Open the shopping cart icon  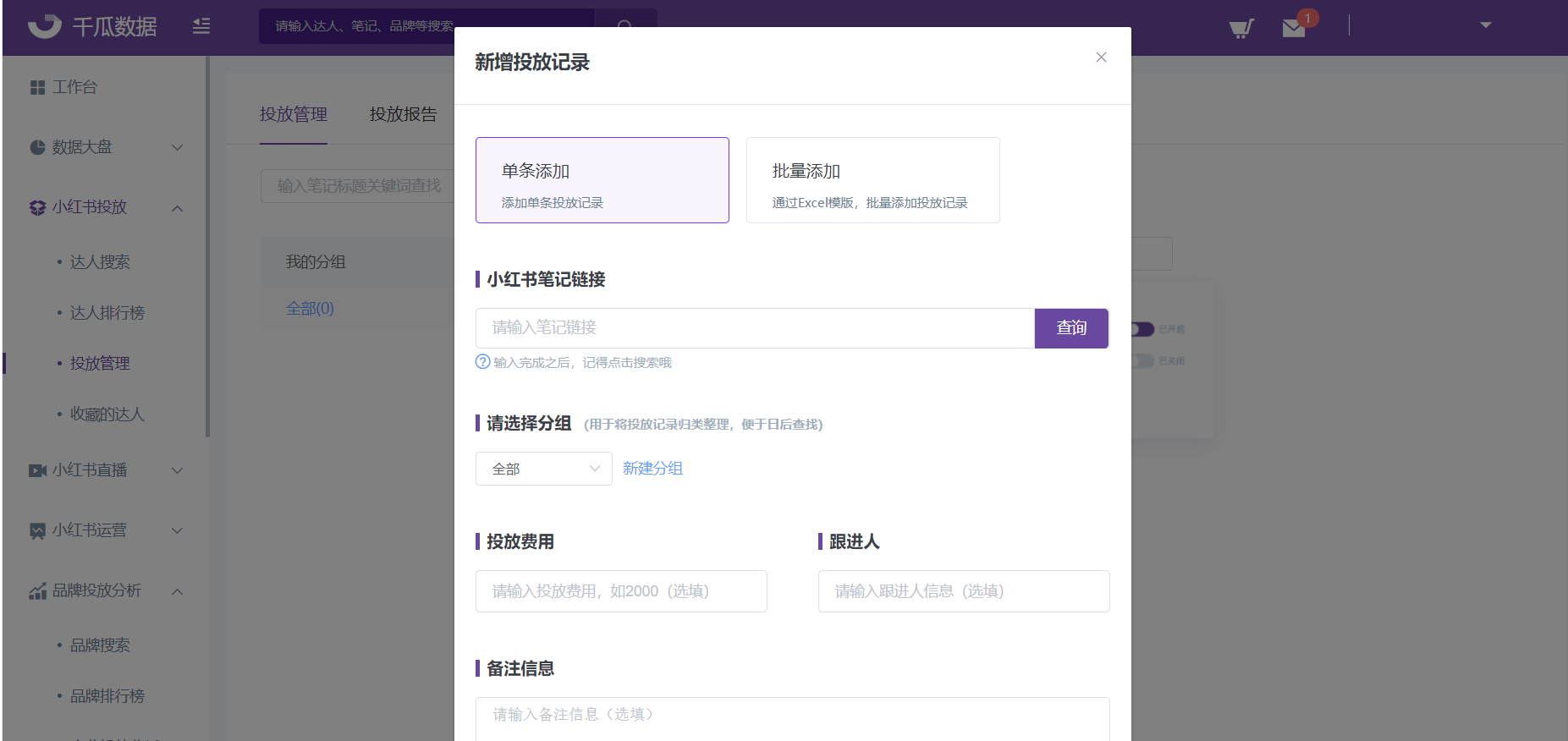coord(1241,29)
